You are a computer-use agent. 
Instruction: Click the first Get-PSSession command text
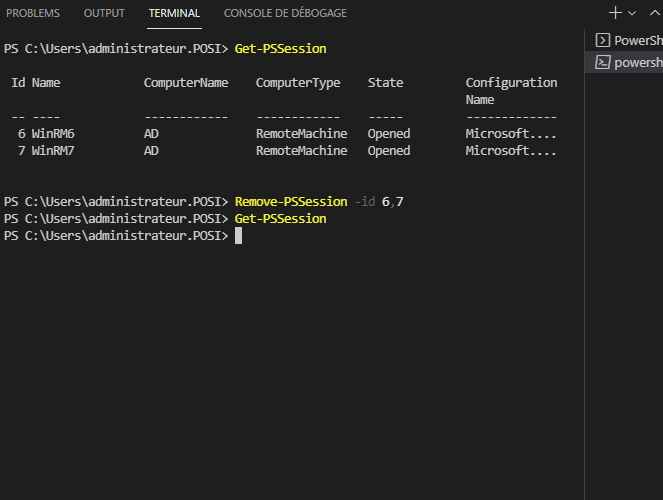(x=280, y=49)
